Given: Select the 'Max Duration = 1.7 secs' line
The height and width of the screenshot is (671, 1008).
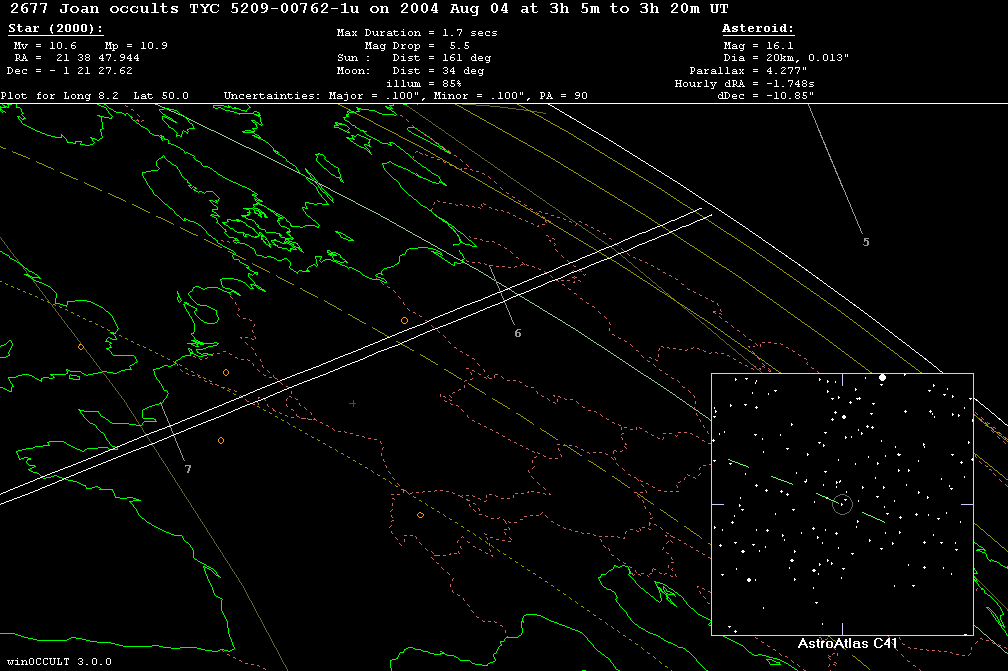Looking at the screenshot, I should point(417,33).
